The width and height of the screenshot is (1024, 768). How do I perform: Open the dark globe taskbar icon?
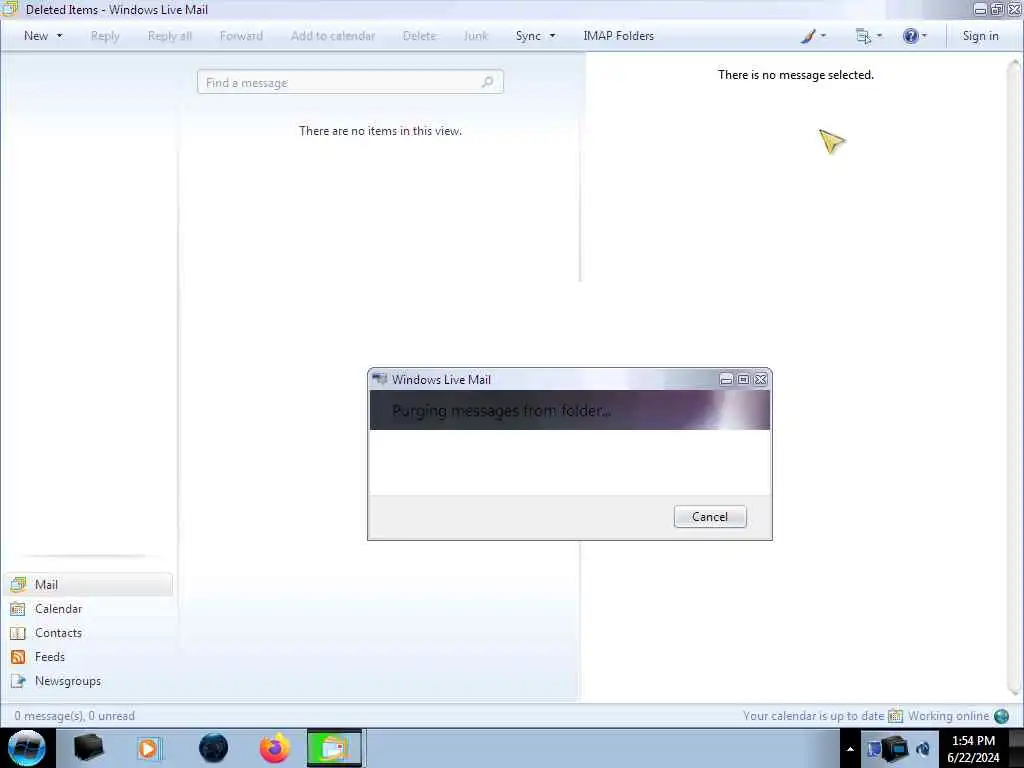[x=214, y=748]
